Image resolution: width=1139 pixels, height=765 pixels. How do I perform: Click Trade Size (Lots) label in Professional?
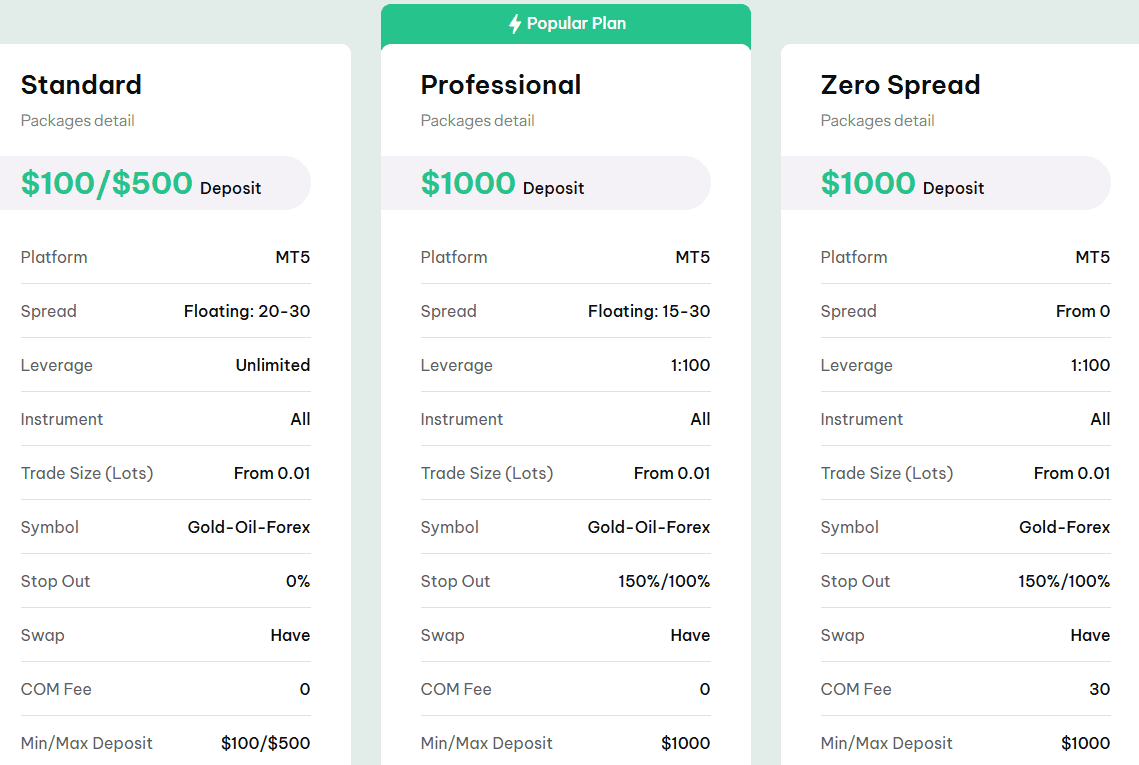point(486,473)
